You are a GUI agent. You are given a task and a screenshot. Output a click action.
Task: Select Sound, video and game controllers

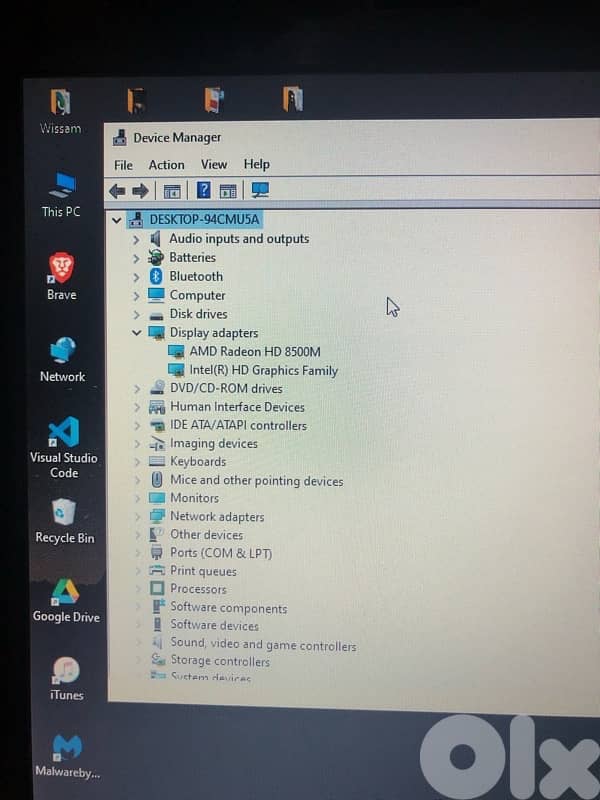click(x=263, y=644)
